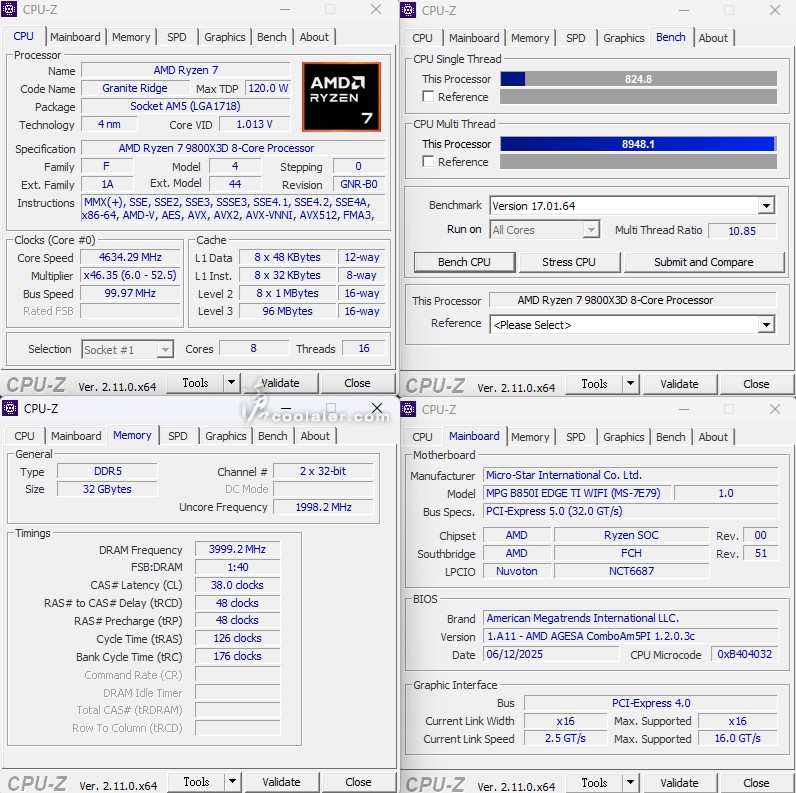Open the Benchmark version dropdown
The width and height of the screenshot is (796, 793).
[766, 206]
